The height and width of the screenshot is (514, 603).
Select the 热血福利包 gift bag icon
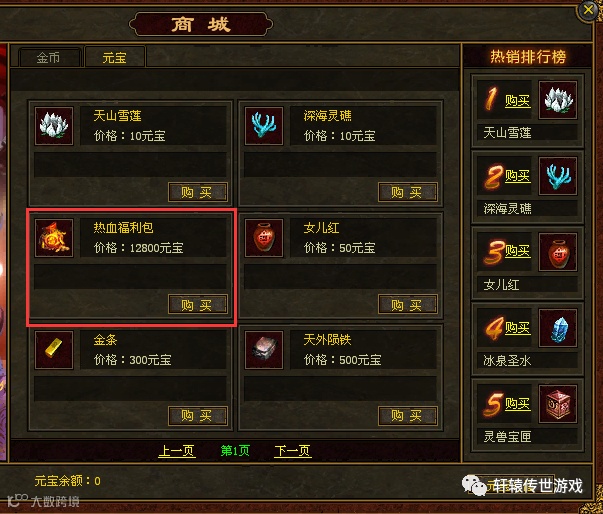(54, 238)
